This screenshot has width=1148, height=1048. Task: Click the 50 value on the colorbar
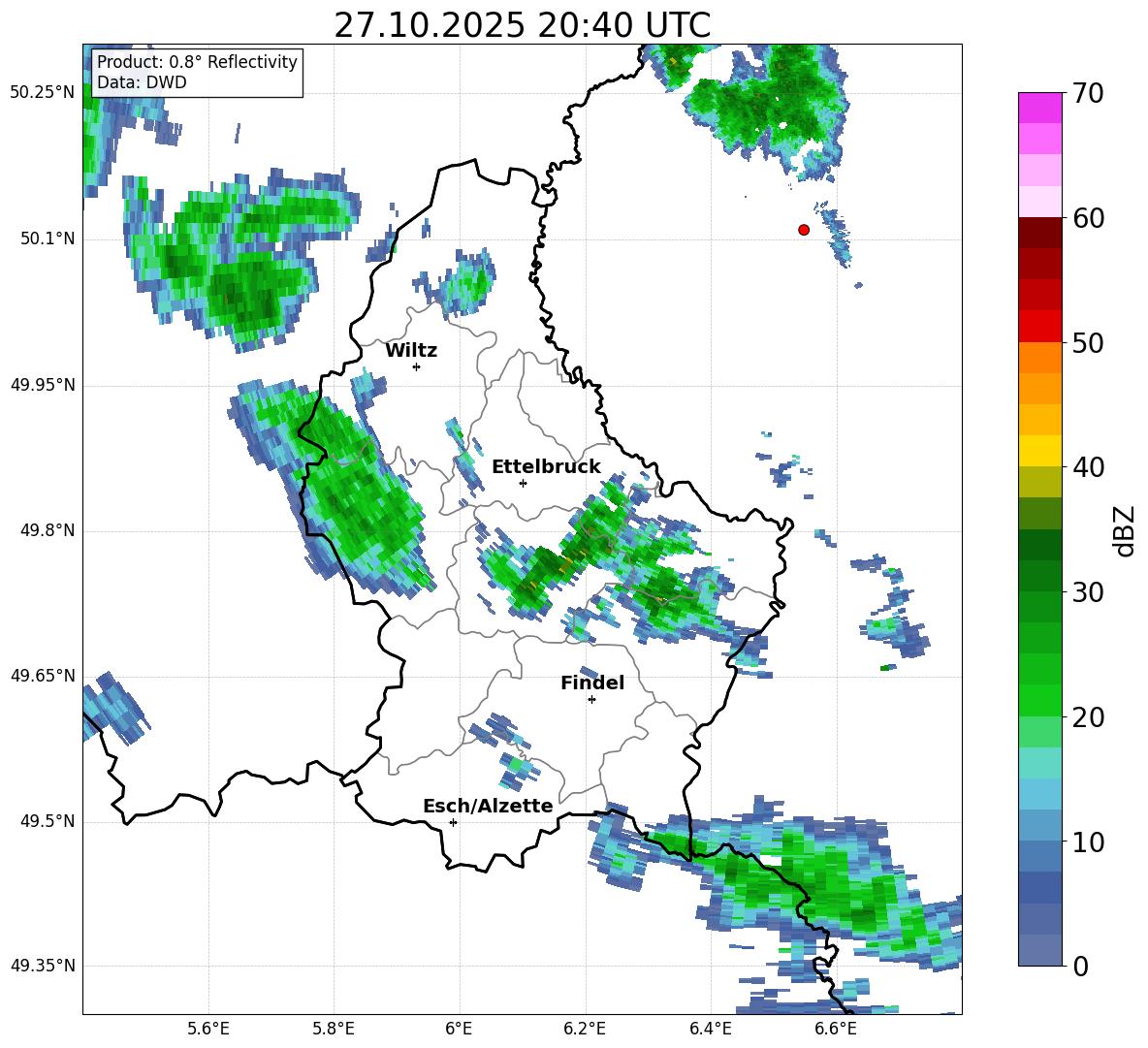(x=1088, y=343)
